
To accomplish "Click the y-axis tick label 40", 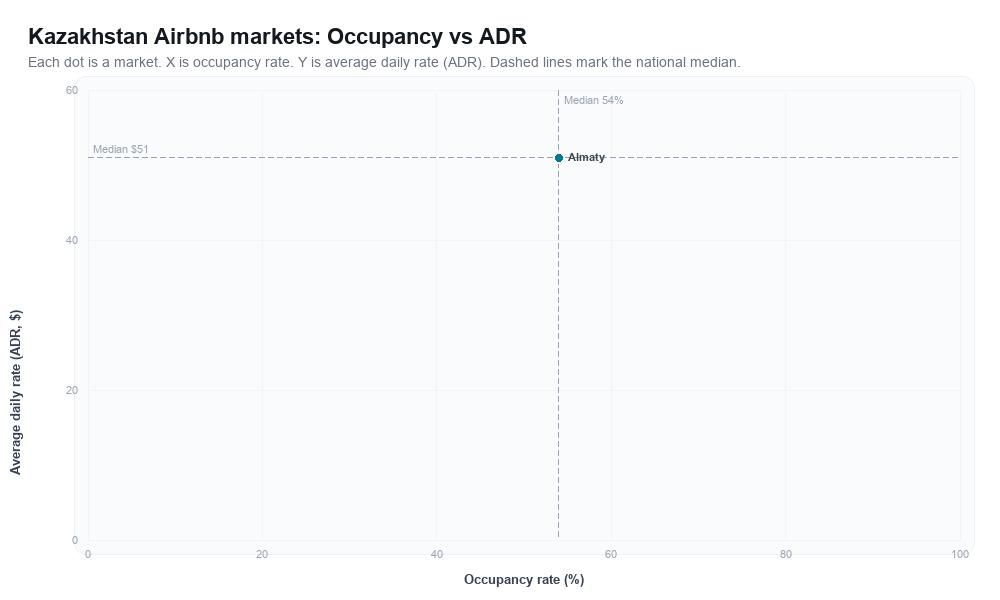I will (72, 240).
